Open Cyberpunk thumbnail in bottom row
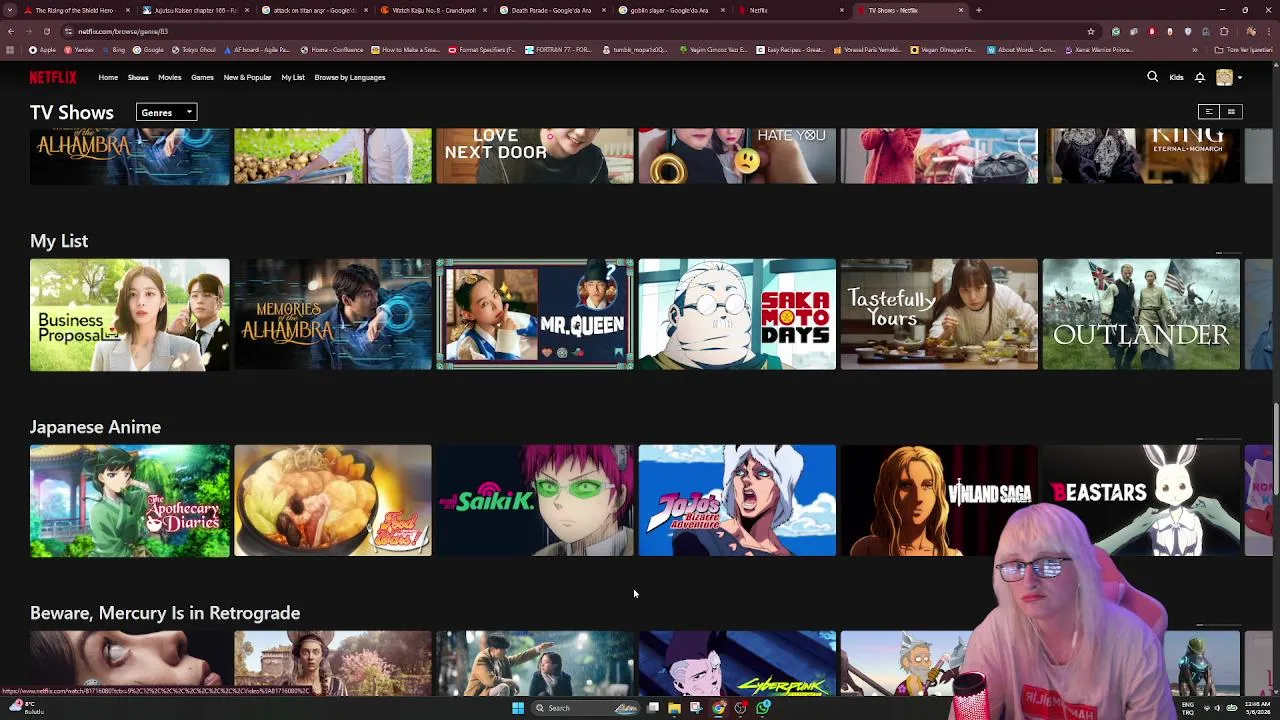Viewport: 1280px width, 720px height. point(737,663)
